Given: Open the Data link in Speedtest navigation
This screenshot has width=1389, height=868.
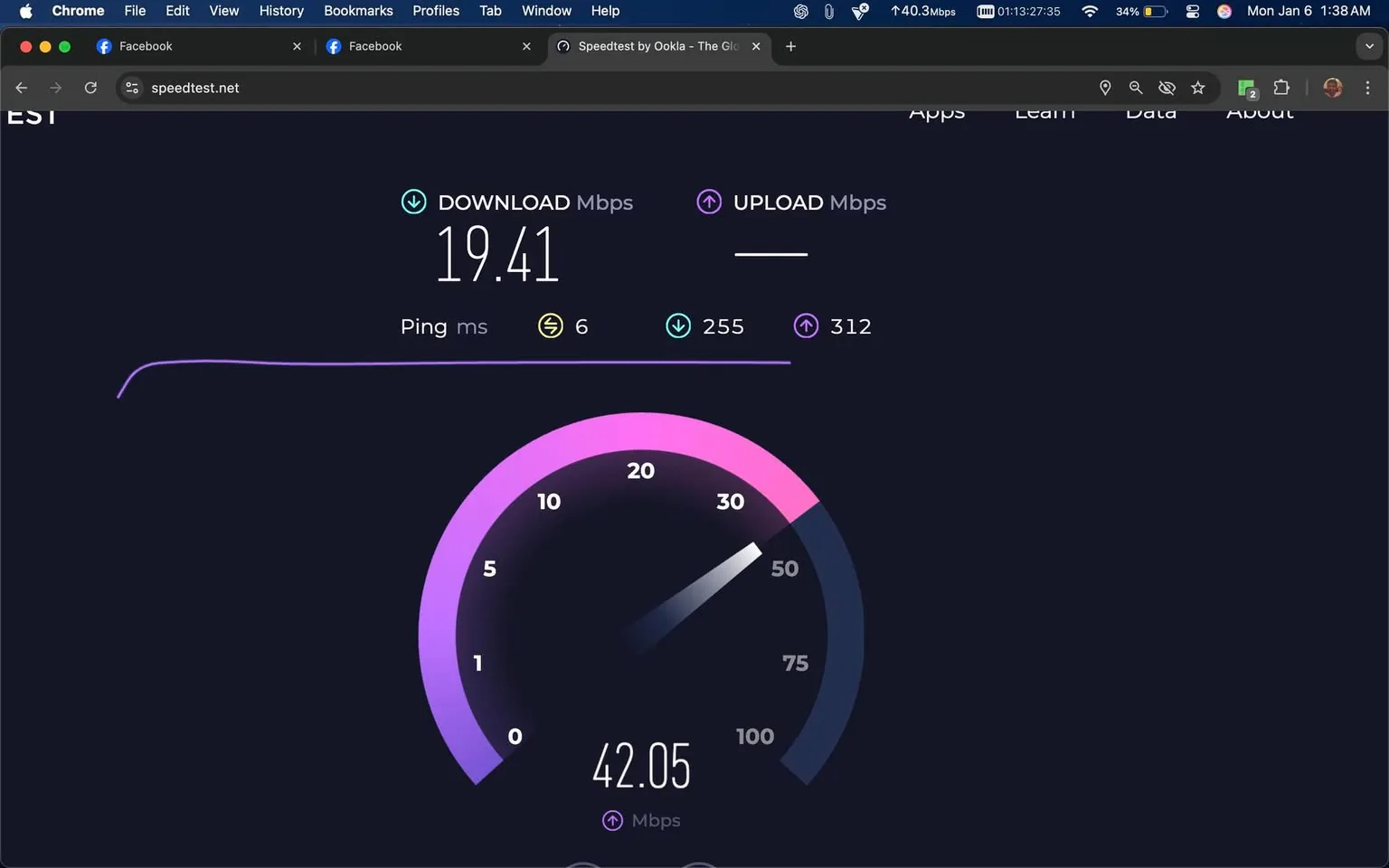Looking at the screenshot, I should (1150, 110).
